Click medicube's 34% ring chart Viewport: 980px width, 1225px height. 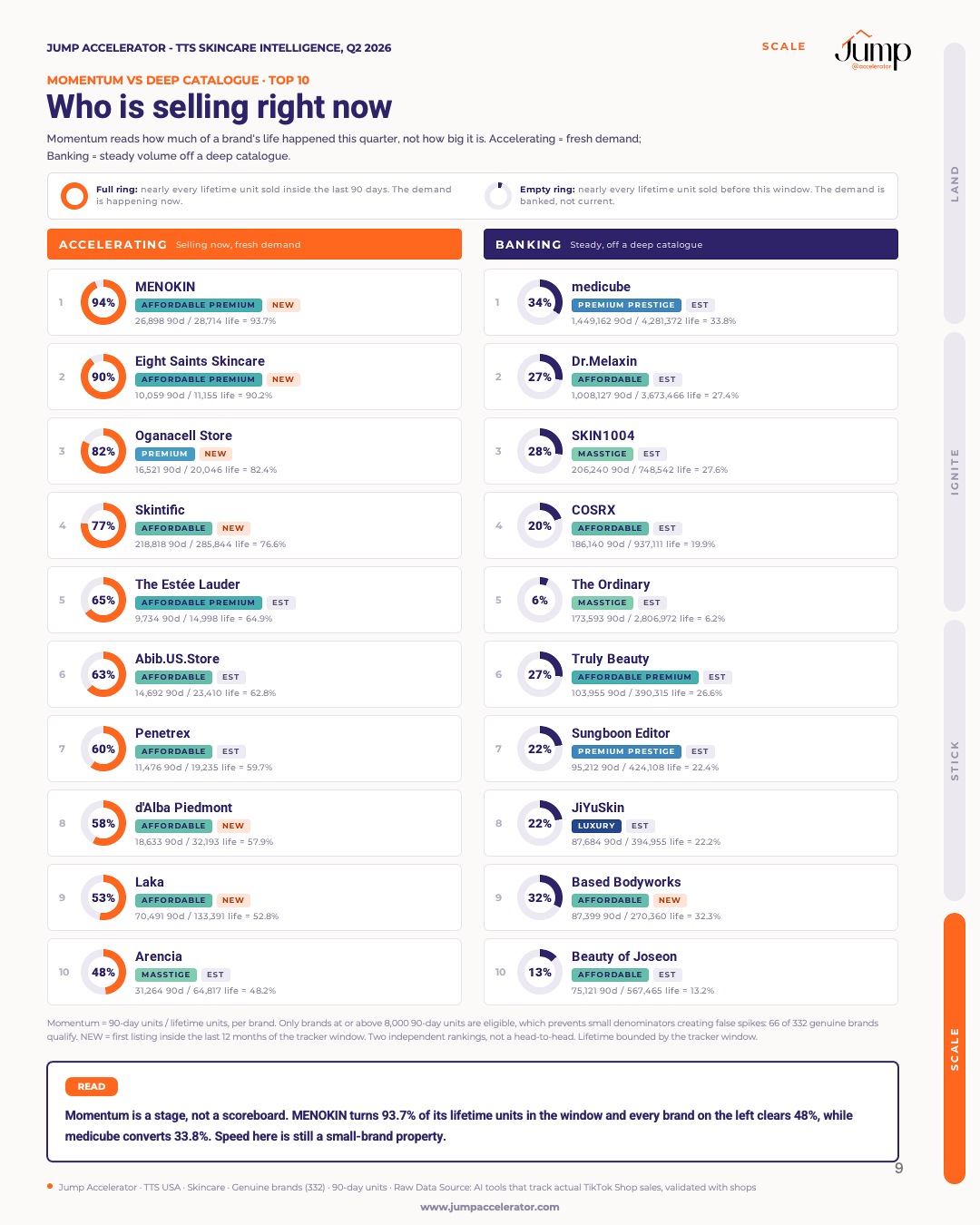(540, 302)
